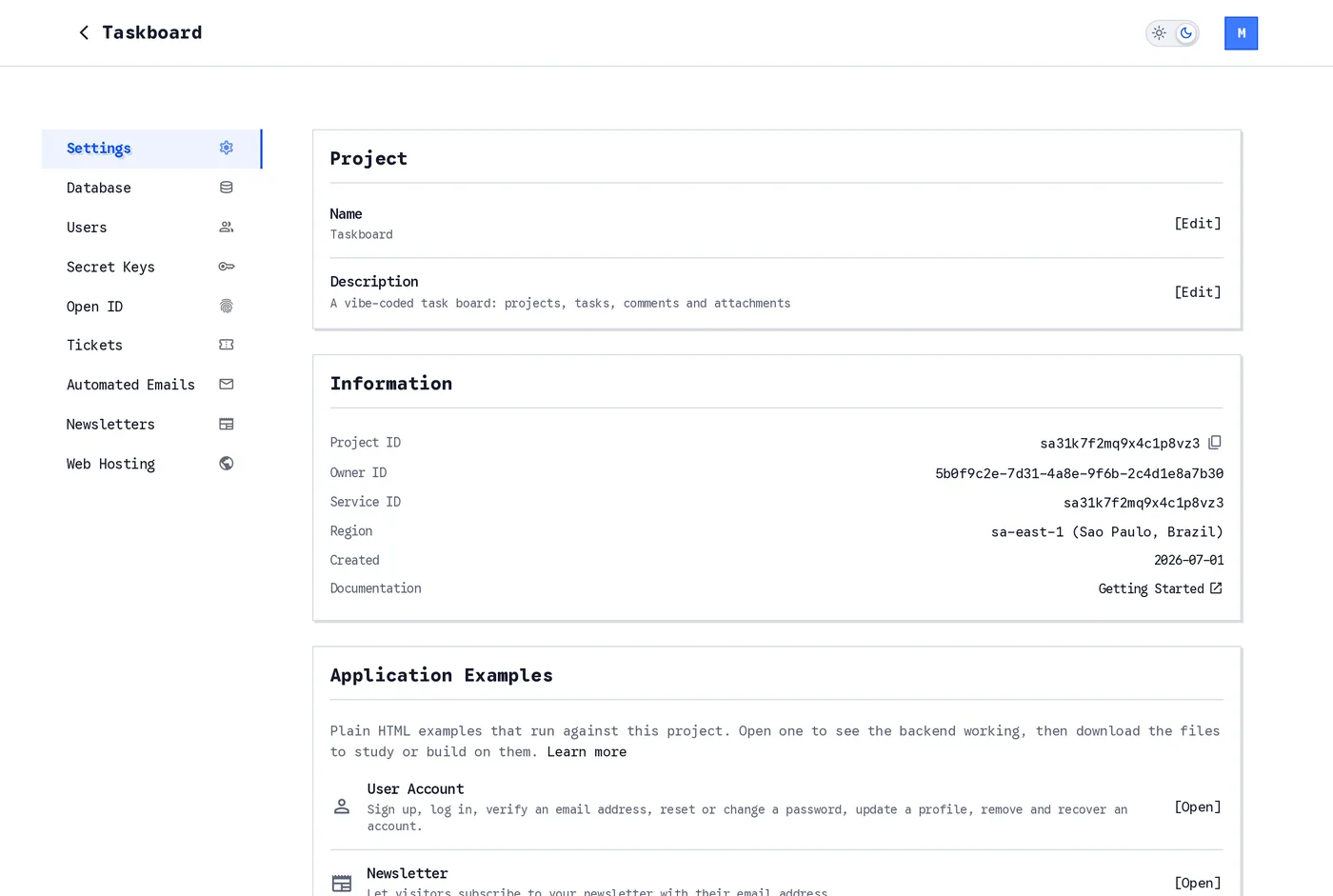Screen dimensions: 1333x896
Task: Click the Taskboard header title
Action: [x=152, y=33]
